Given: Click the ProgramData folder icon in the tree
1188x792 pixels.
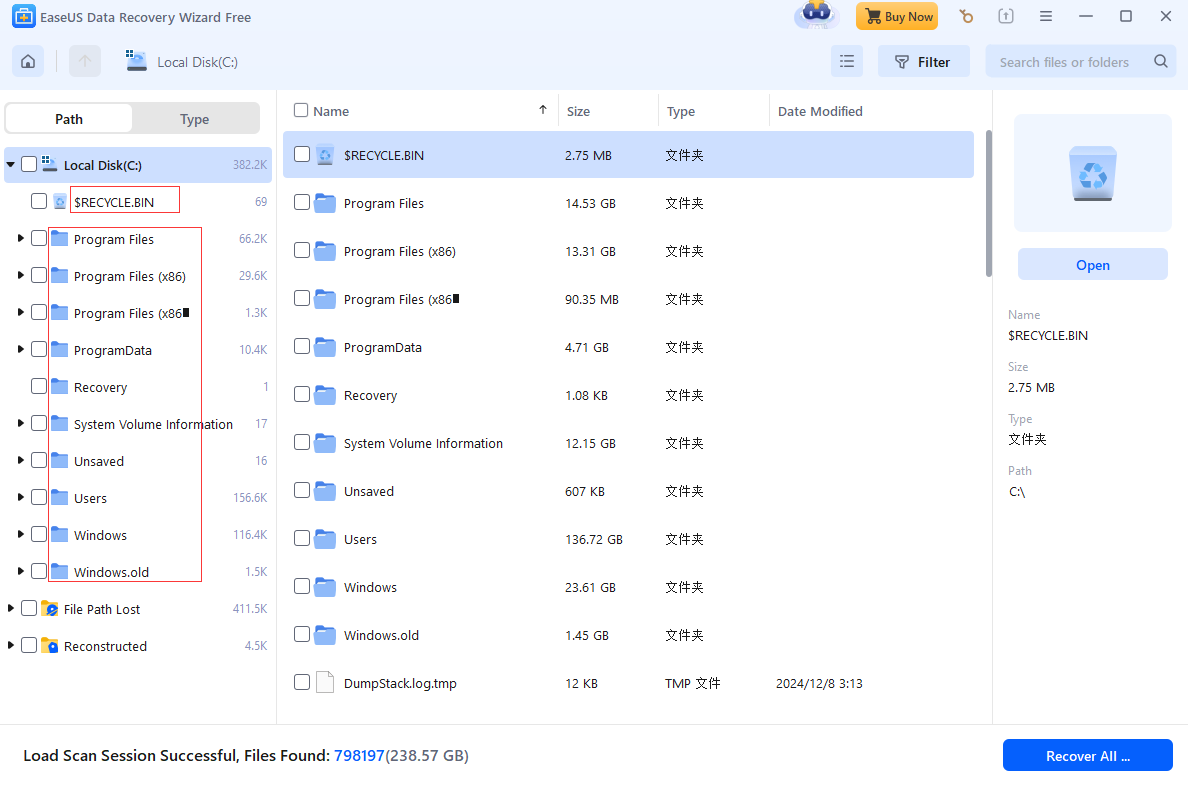Looking at the screenshot, I should tap(60, 349).
